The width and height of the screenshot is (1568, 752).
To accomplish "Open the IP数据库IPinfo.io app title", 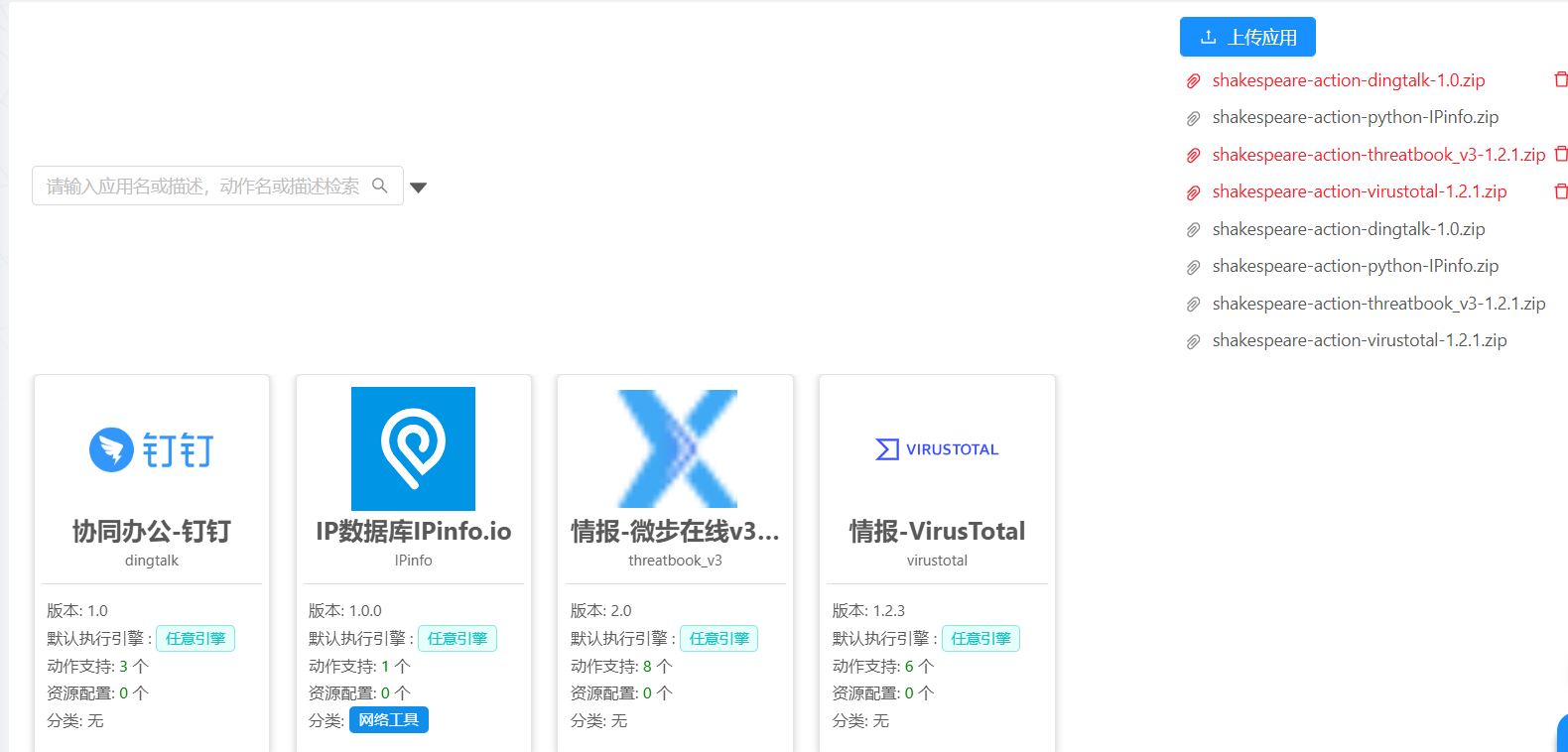I will click(x=413, y=531).
